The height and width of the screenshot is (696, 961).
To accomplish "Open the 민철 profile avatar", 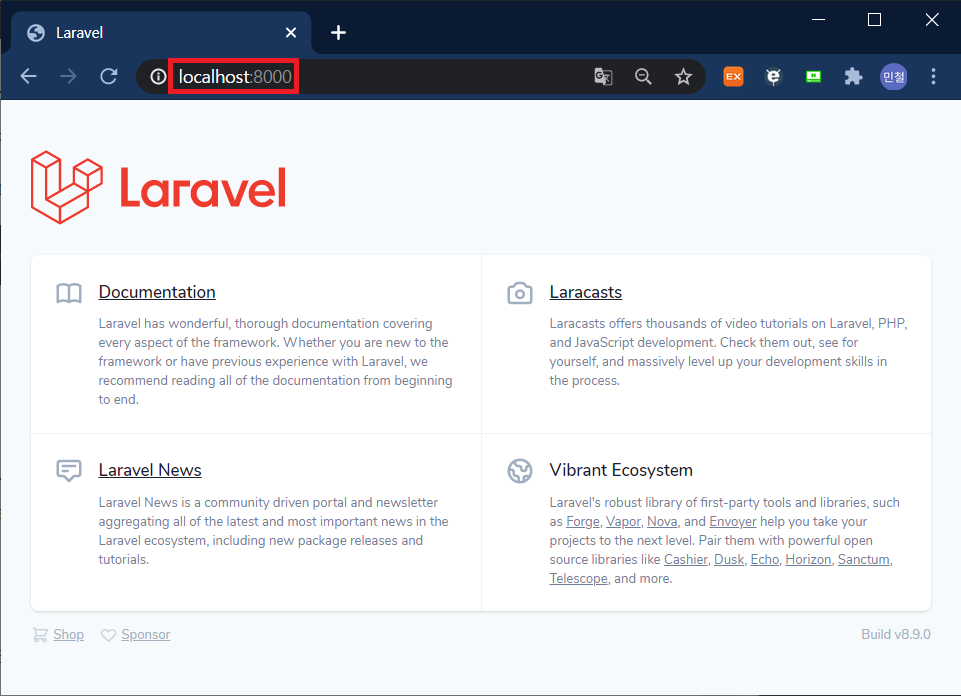I will coord(894,77).
